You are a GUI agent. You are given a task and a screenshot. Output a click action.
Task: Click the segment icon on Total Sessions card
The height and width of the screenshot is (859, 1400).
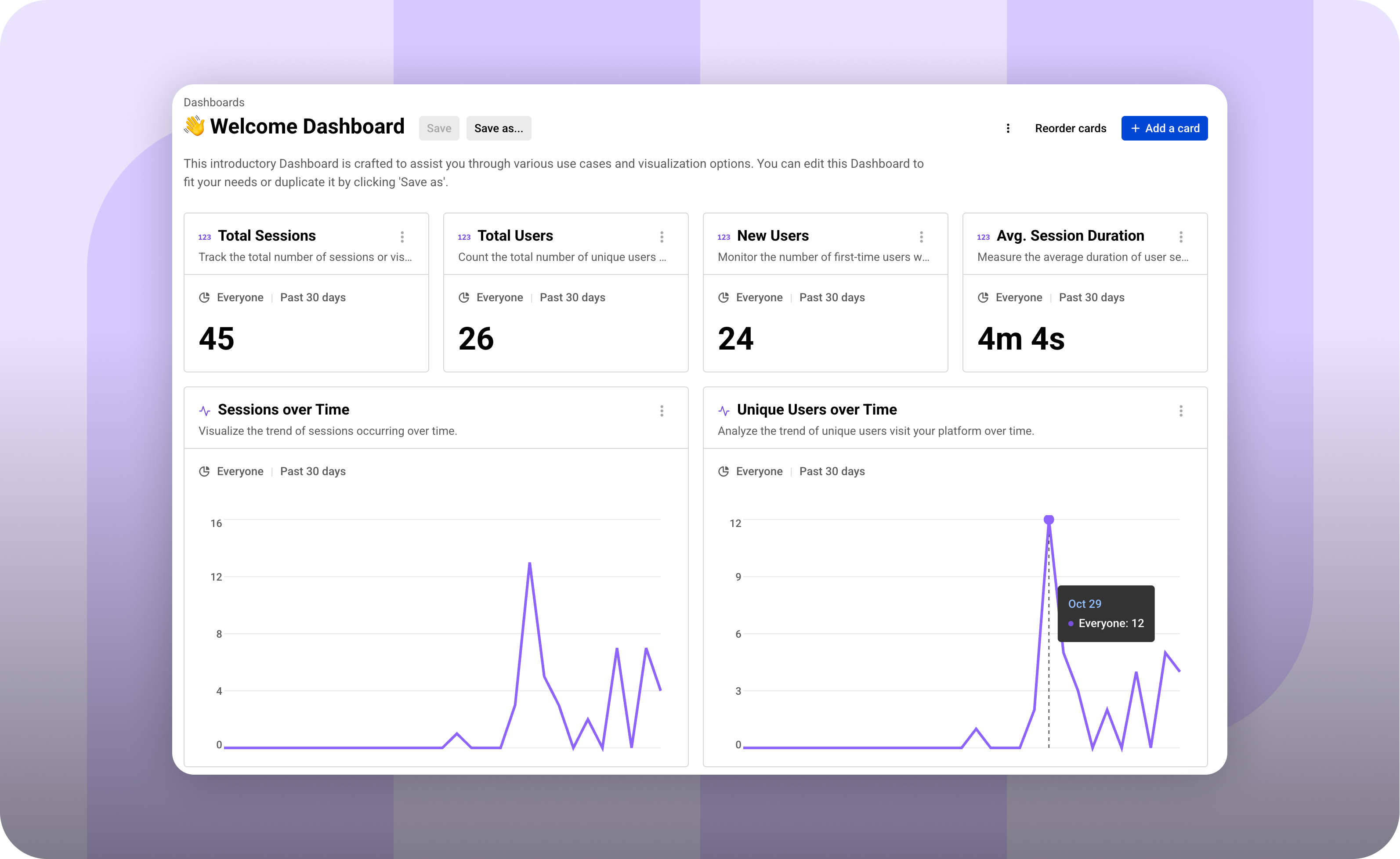click(x=204, y=297)
